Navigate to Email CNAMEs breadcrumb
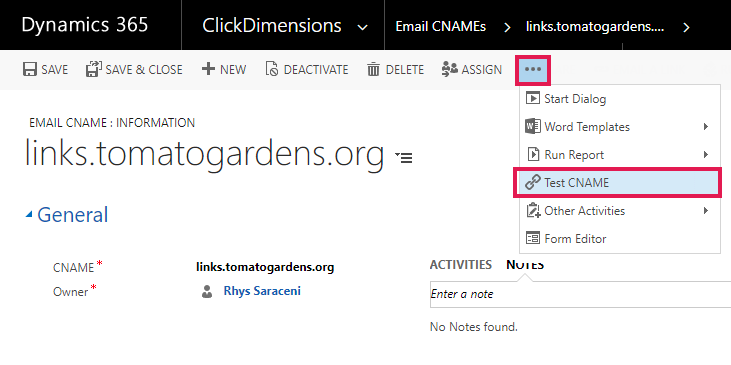 [x=441, y=27]
